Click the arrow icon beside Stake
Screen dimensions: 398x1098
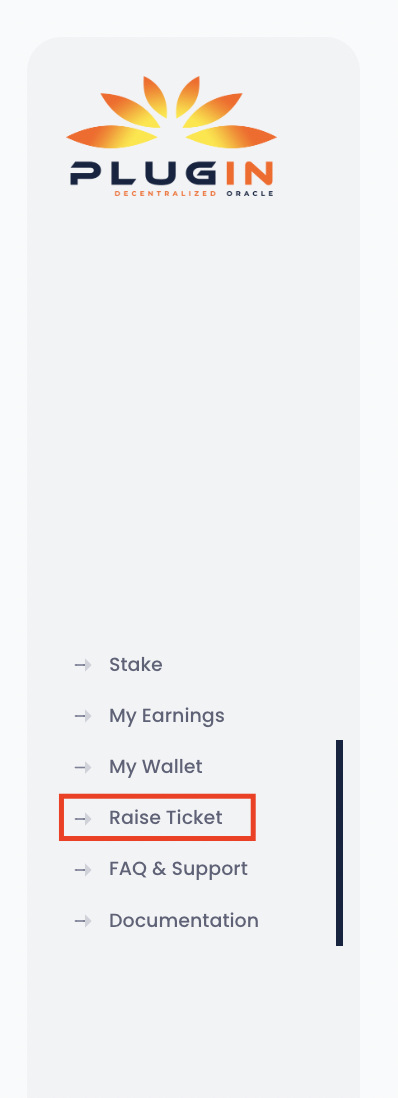pos(83,665)
